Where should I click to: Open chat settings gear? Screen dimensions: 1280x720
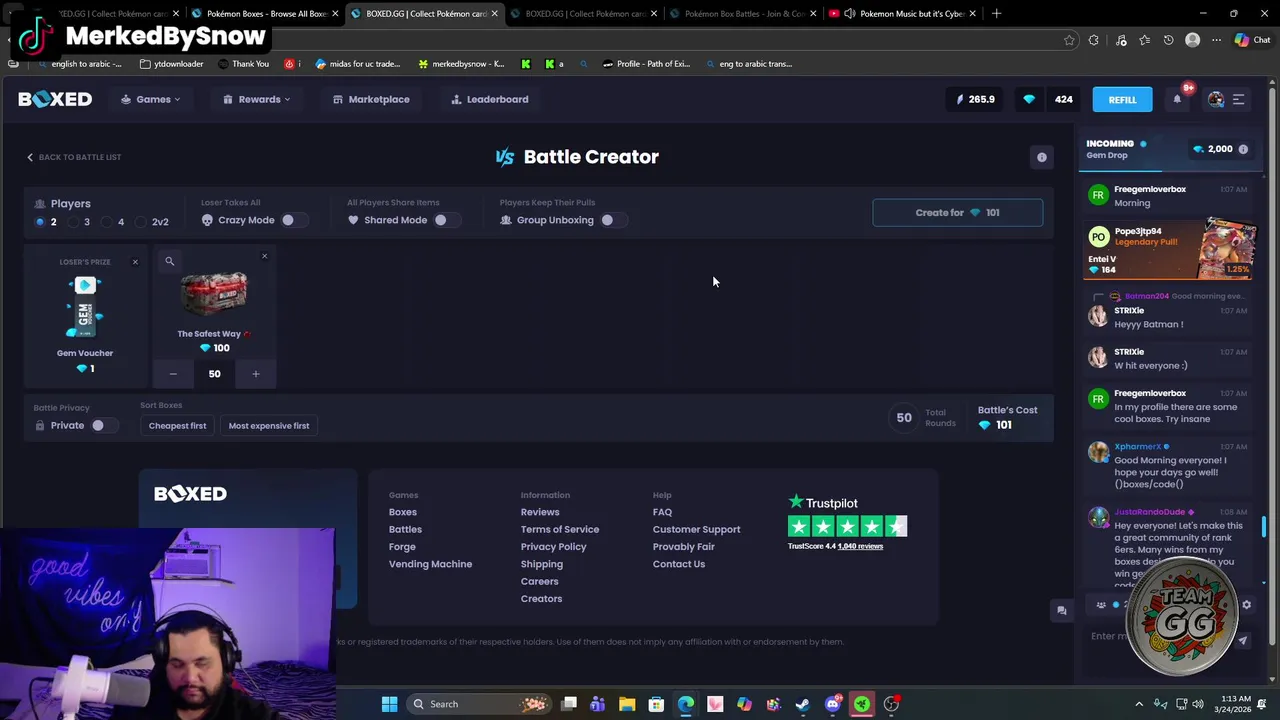pos(1246,605)
